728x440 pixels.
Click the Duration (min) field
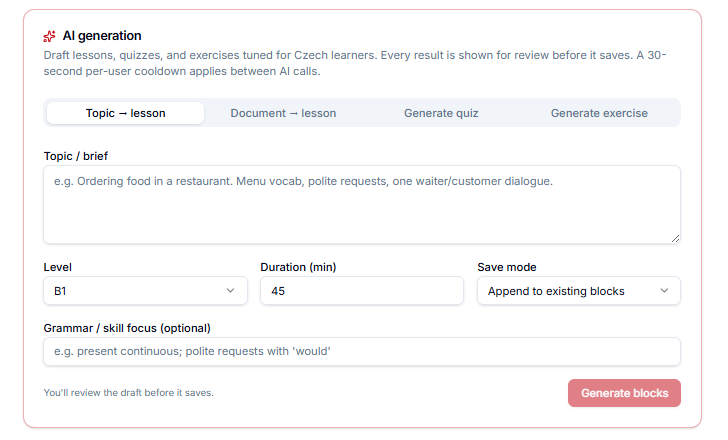pos(362,291)
